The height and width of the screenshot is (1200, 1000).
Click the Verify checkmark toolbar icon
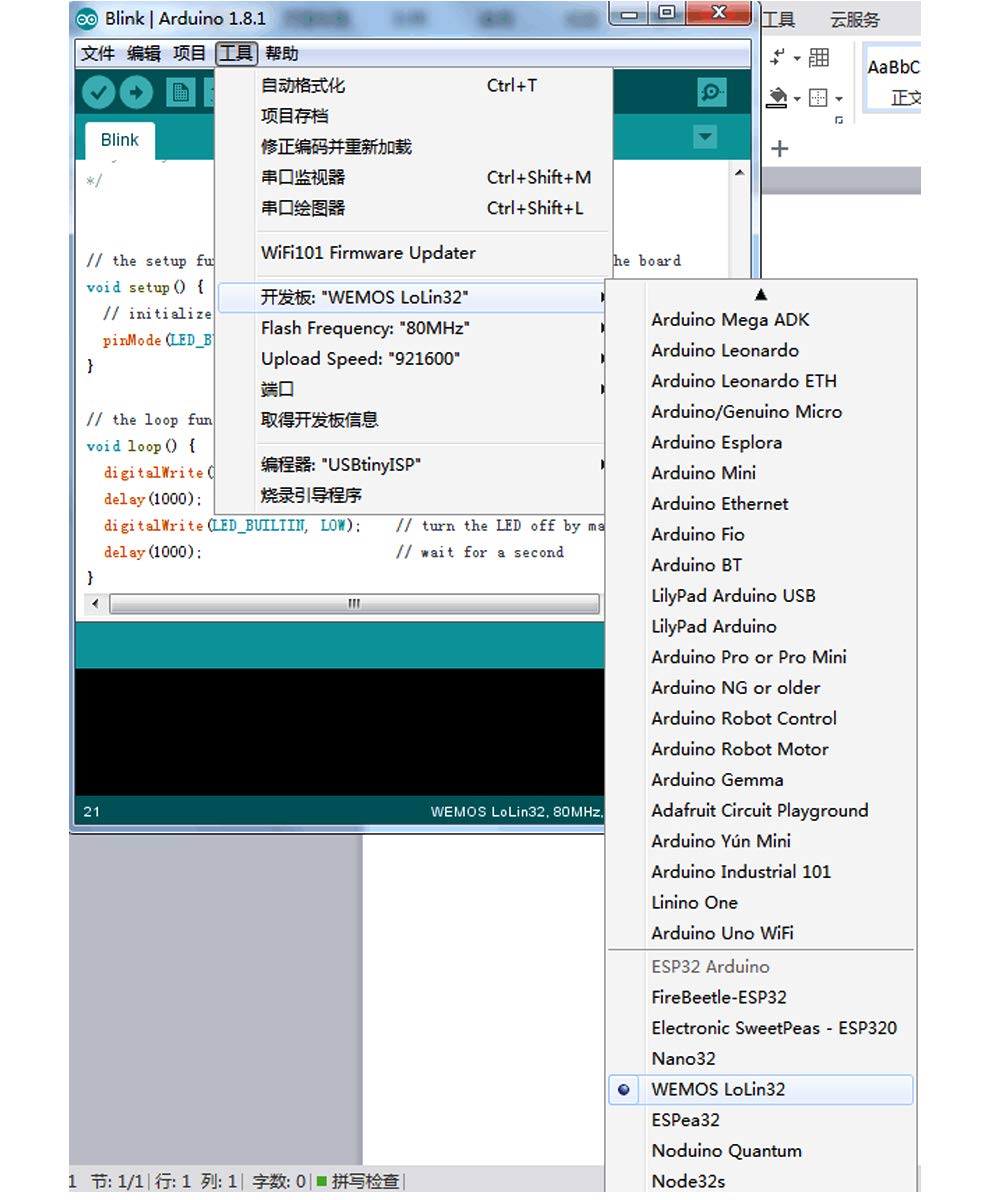point(98,93)
